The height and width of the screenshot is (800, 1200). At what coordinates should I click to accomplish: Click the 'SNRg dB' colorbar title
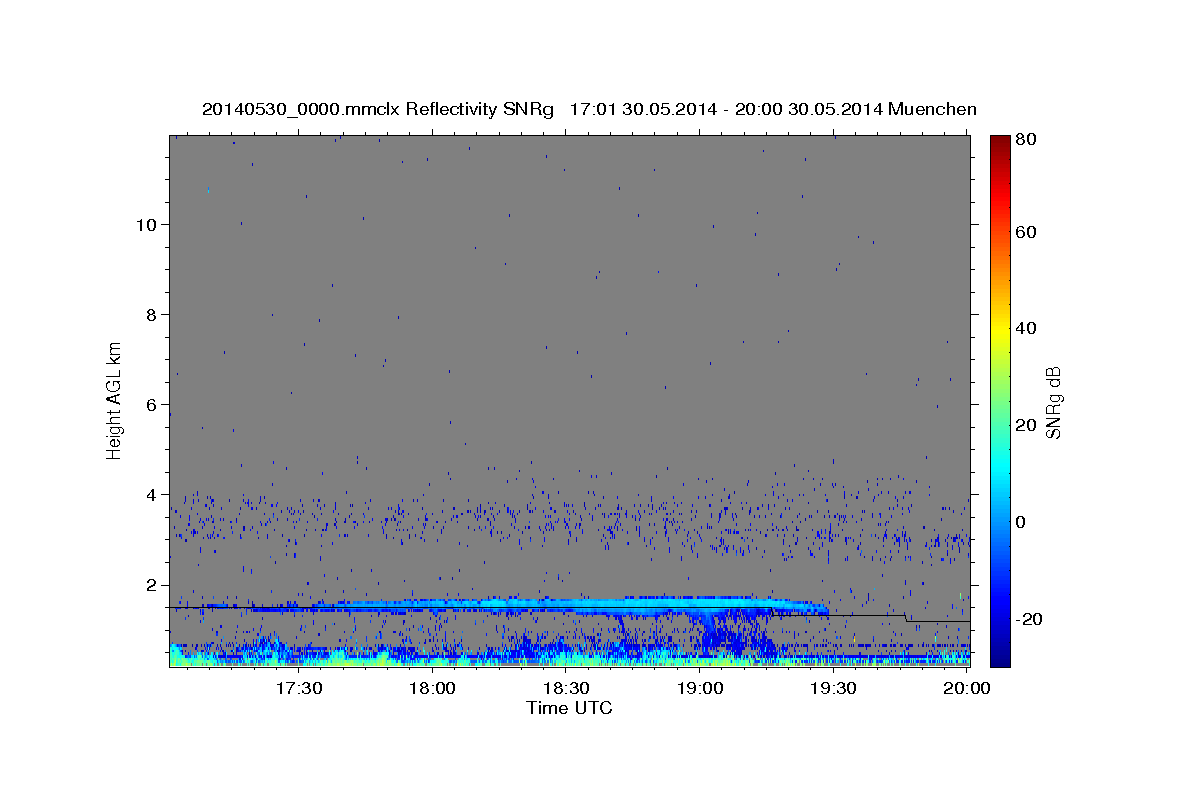(1053, 402)
